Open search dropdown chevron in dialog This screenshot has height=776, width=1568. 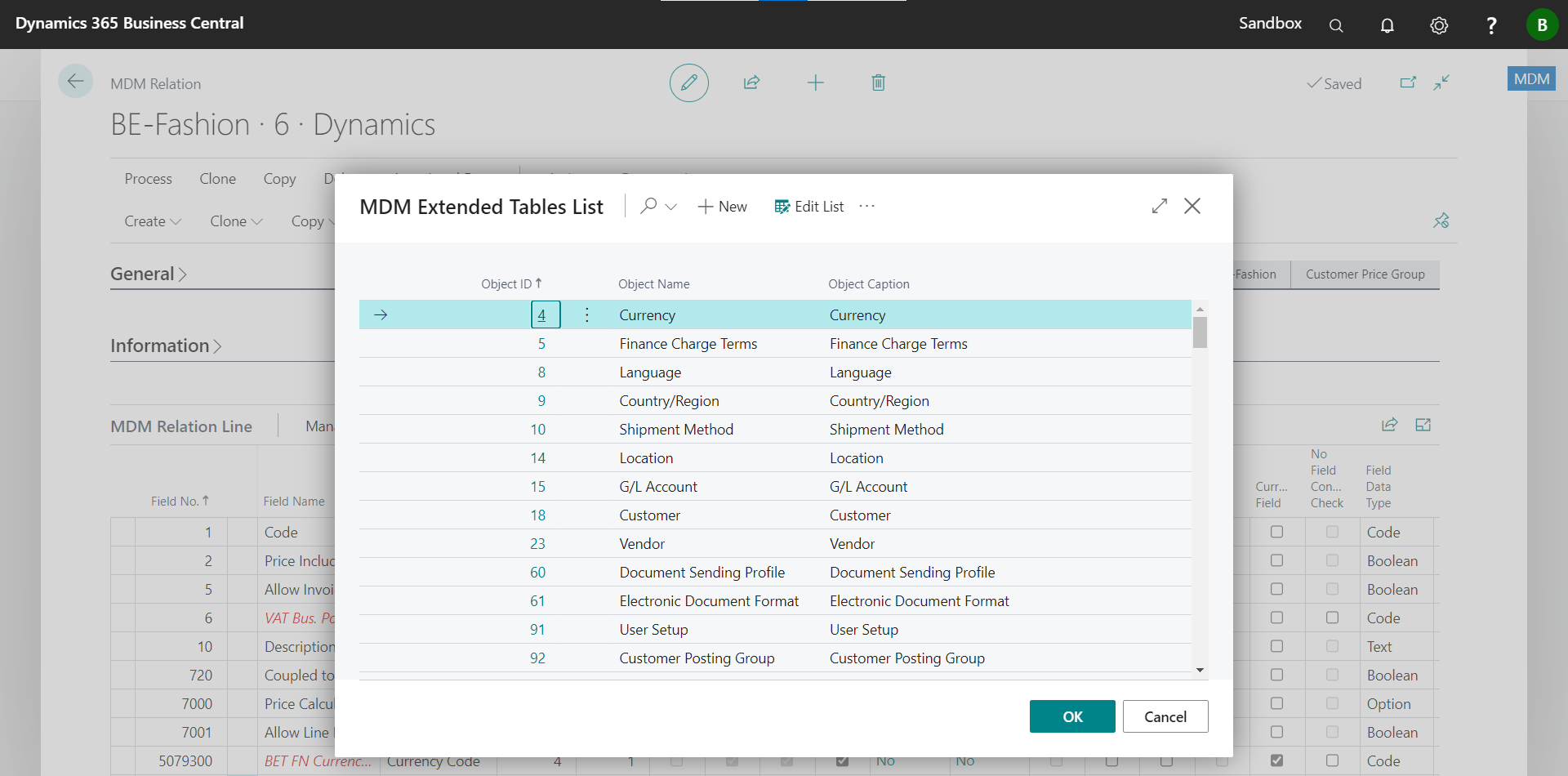[671, 207]
